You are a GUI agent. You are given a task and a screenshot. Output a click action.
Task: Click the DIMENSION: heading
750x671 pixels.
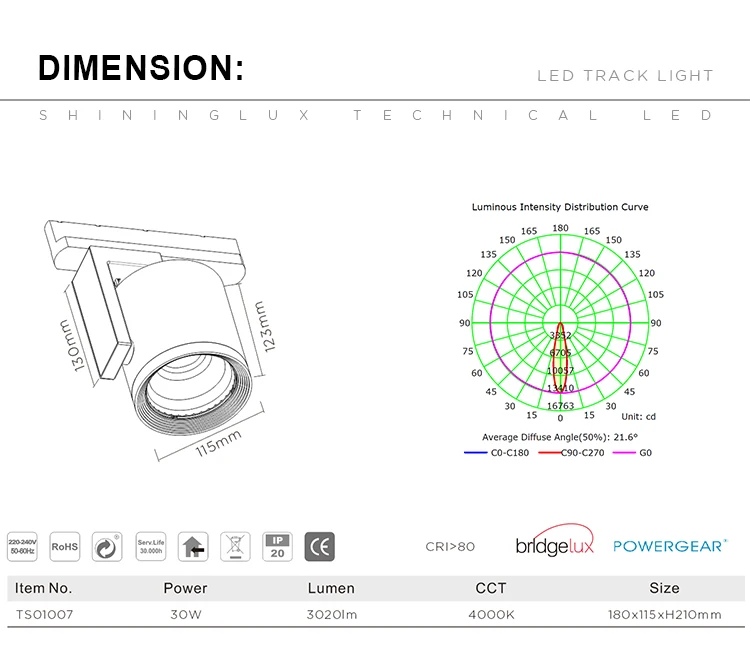click(x=141, y=68)
